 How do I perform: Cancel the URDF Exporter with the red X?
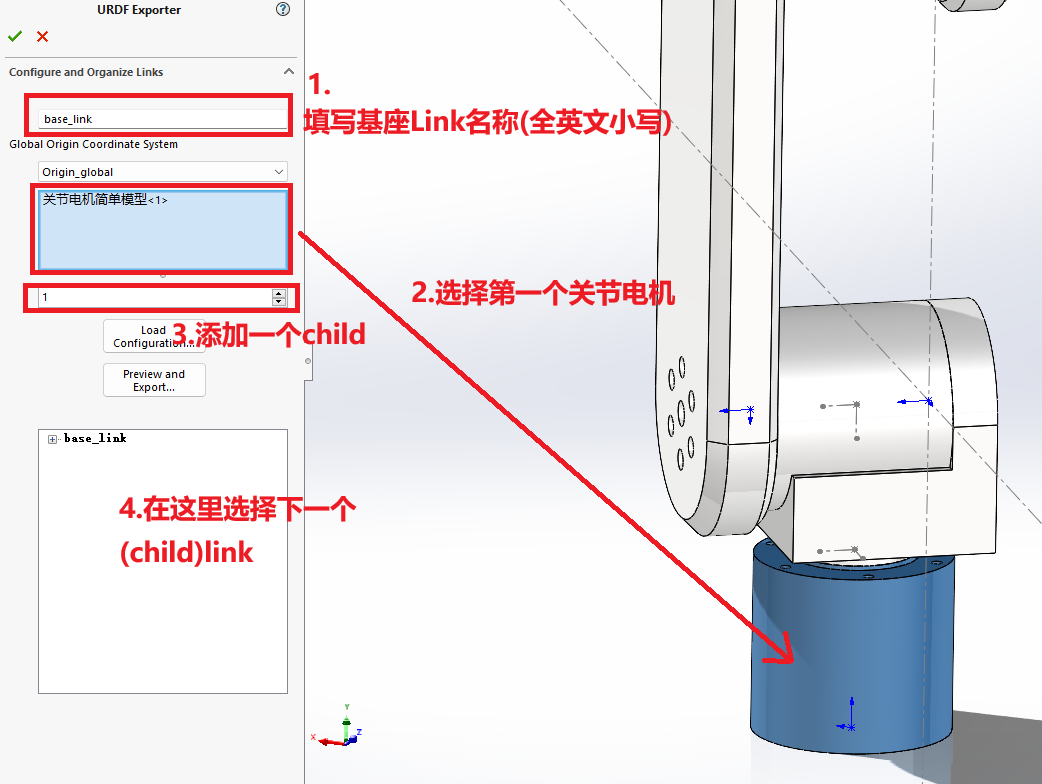click(41, 36)
